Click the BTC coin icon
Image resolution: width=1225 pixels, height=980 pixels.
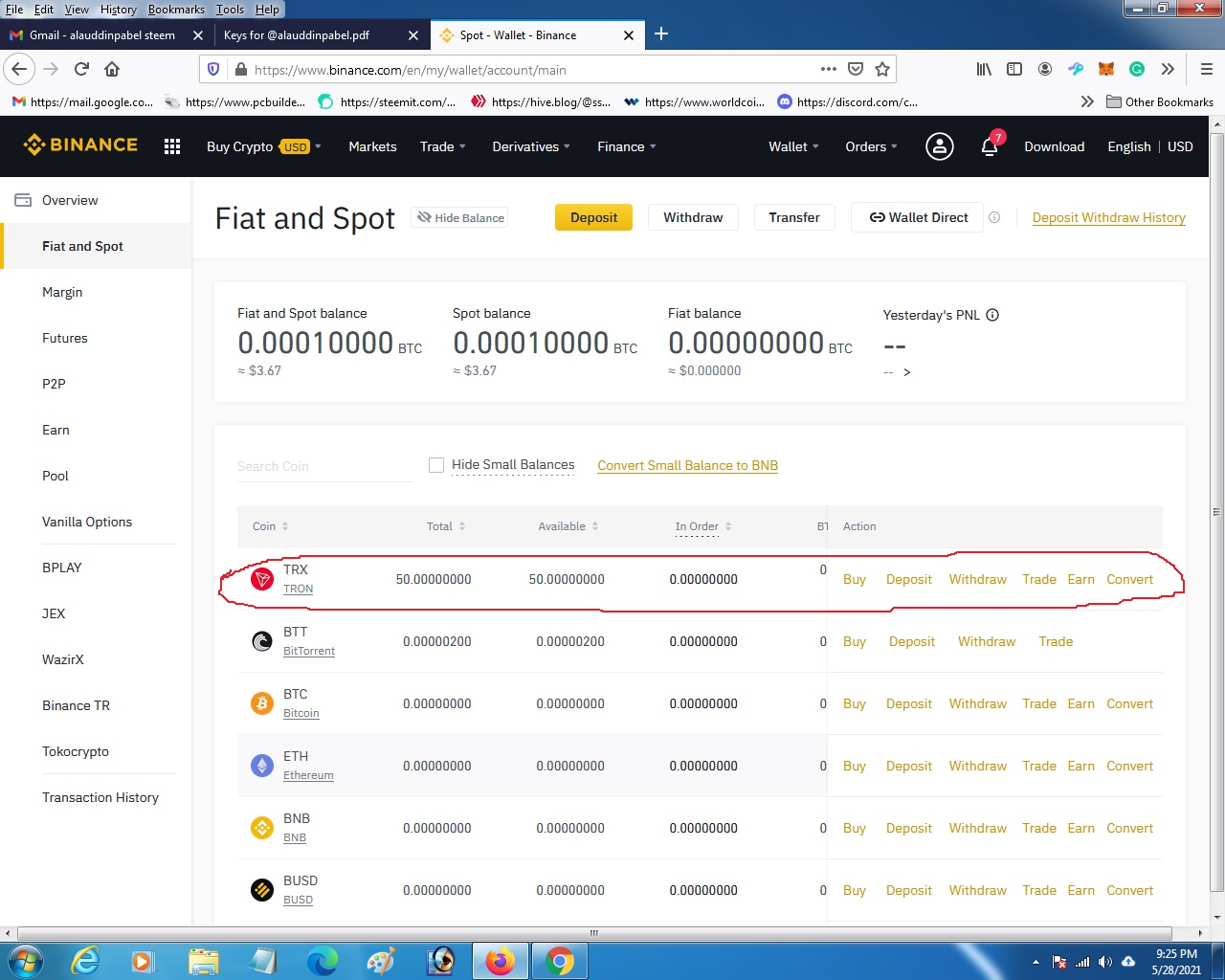(x=262, y=703)
